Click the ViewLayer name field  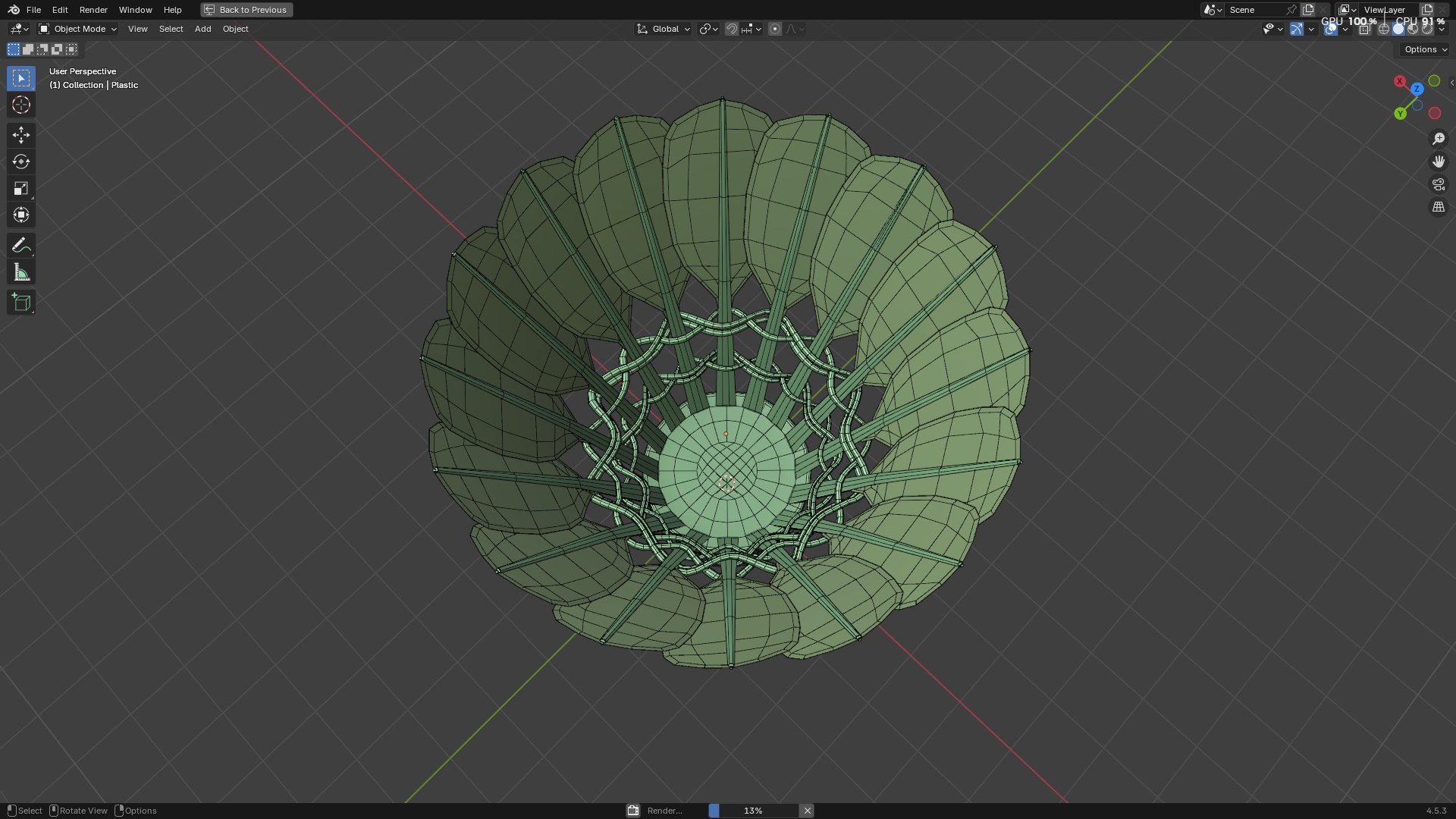(x=1389, y=10)
